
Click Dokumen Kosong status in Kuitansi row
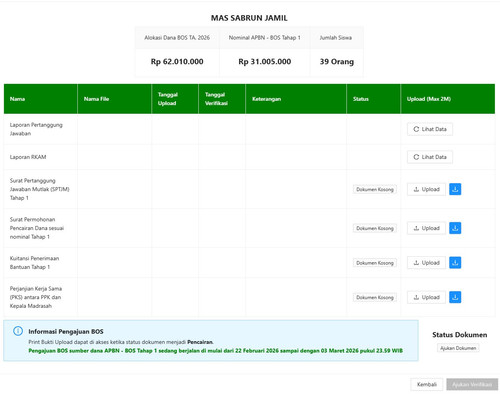click(375, 263)
